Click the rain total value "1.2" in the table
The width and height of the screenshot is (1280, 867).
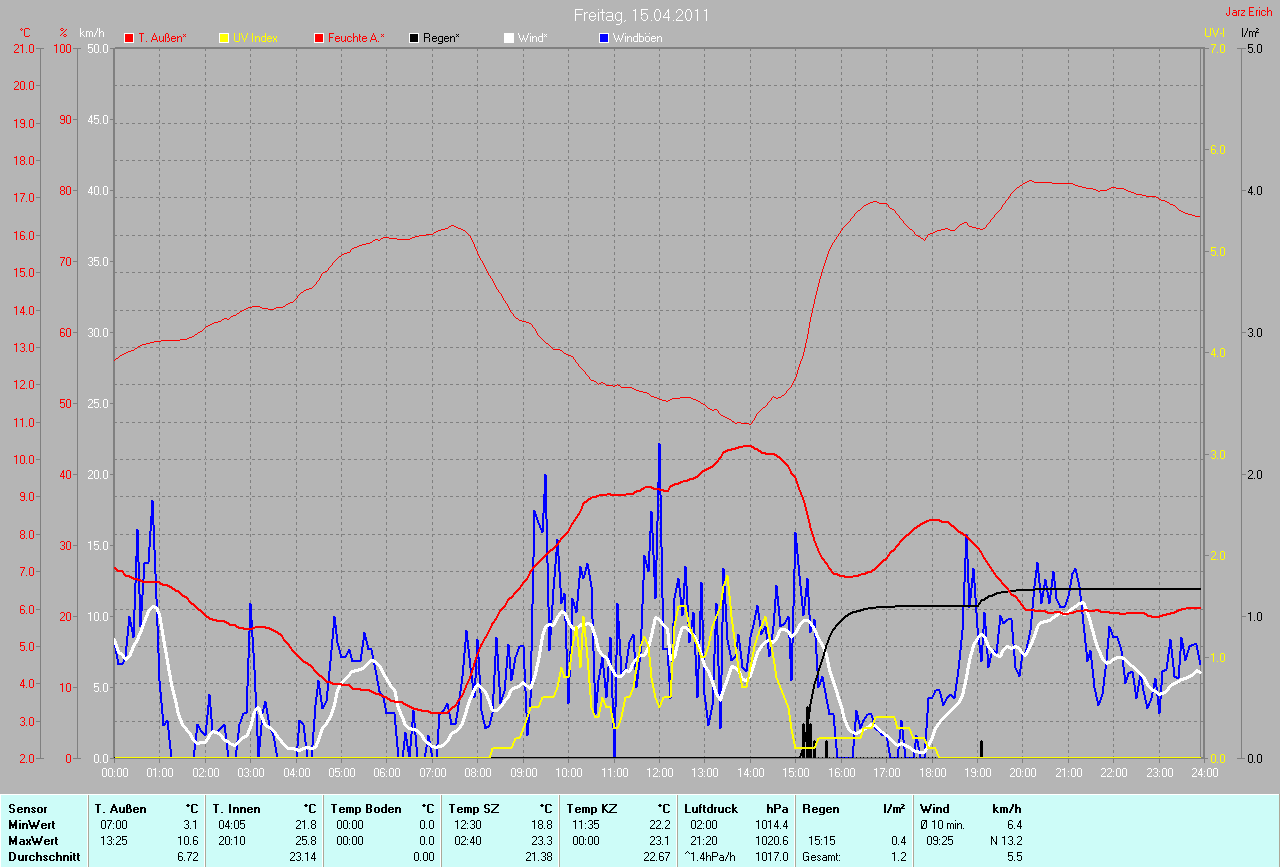[x=899, y=856]
